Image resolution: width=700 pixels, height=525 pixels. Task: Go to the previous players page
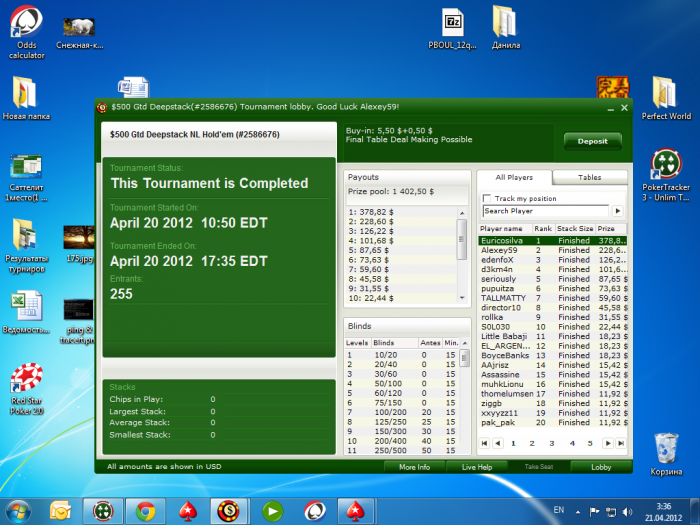[x=498, y=443]
